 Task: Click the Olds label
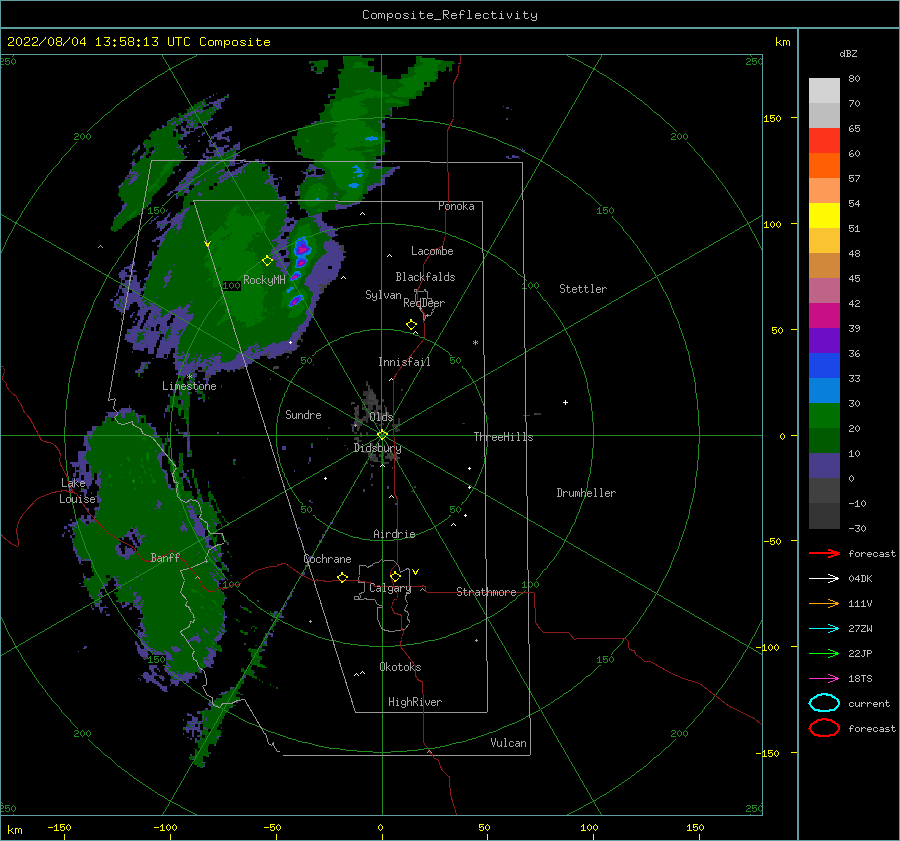pyautogui.click(x=381, y=417)
